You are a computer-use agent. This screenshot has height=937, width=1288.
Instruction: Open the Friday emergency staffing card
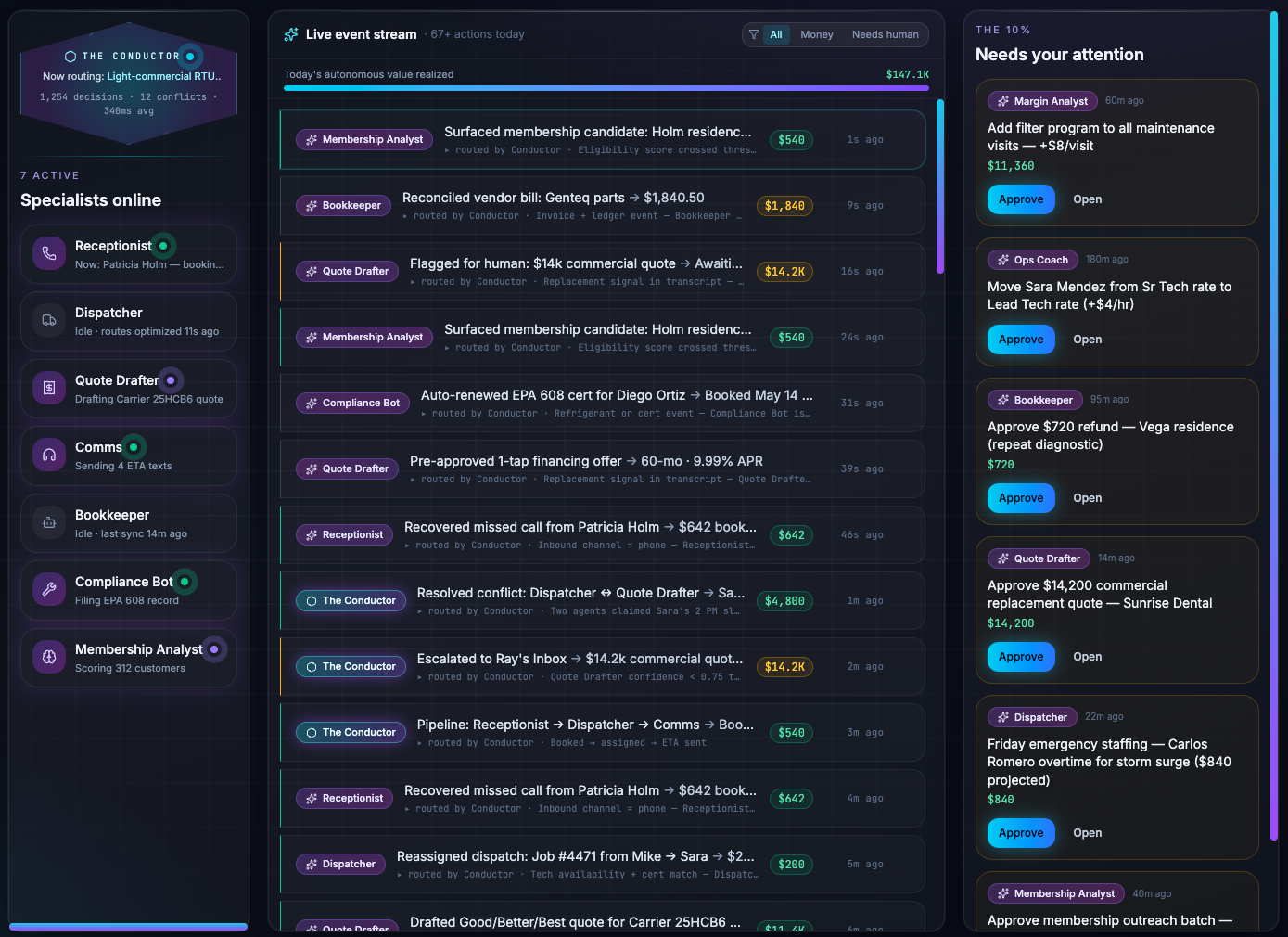(1088, 833)
